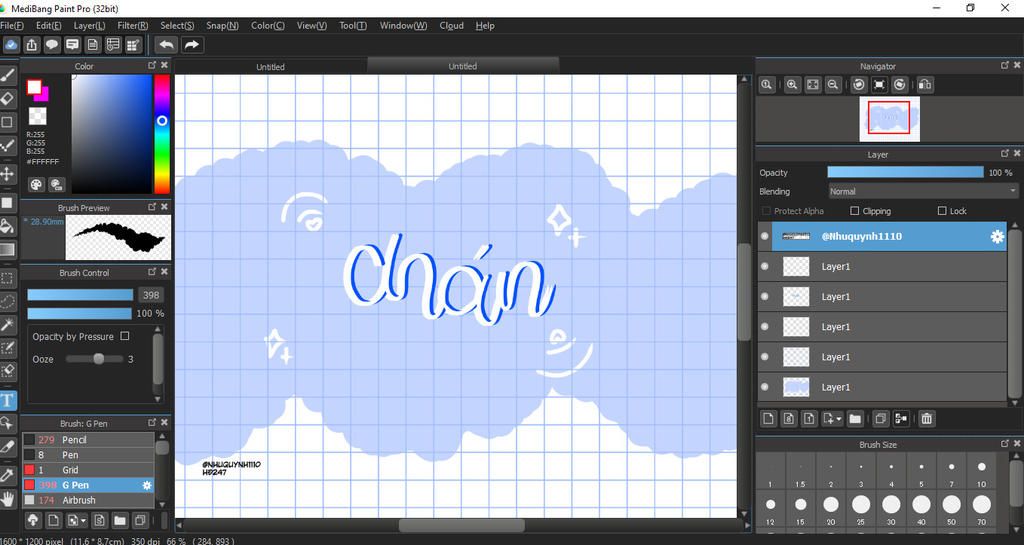Open the Blending mode dropdown showing Normal
The width and height of the screenshot is (1024, 545).
coord(922,191)
